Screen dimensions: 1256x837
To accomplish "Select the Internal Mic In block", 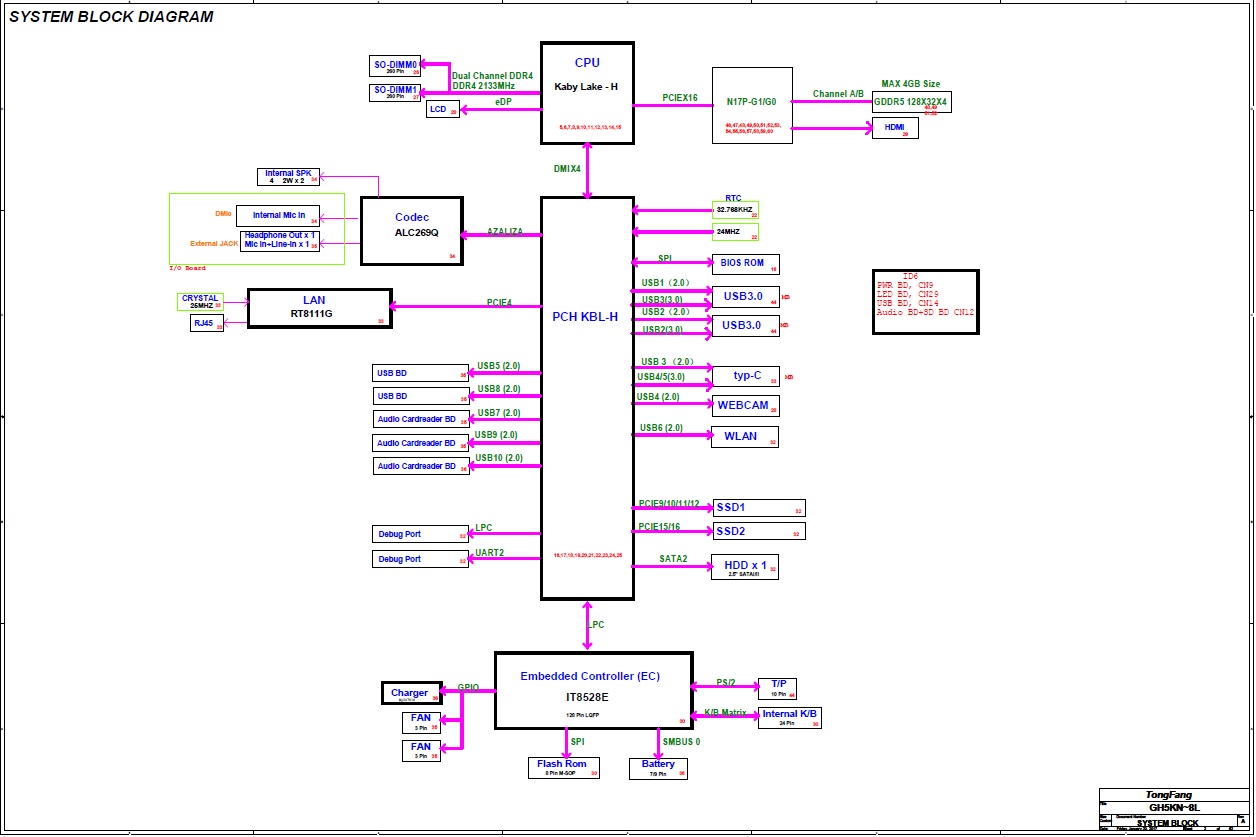I will coord(279,216).
